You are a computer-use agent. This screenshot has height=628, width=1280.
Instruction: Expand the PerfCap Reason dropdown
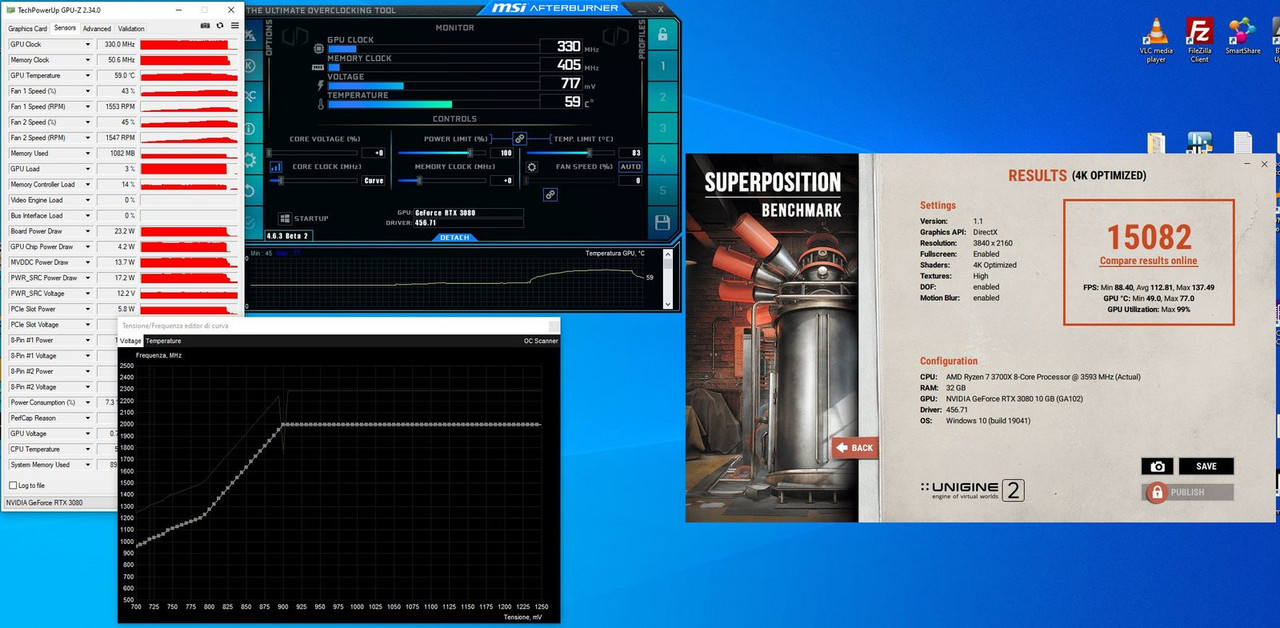coord(88,418)
